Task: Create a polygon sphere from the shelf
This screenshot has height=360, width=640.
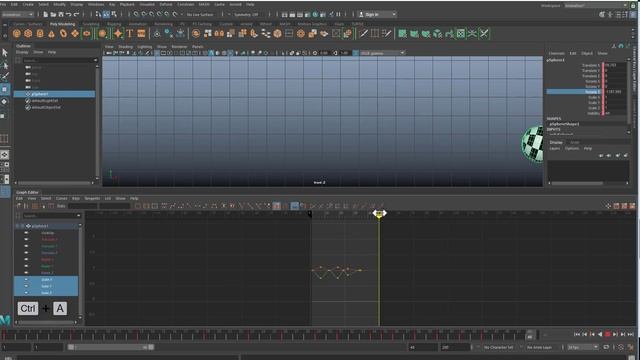Action: tap(16, 34)
